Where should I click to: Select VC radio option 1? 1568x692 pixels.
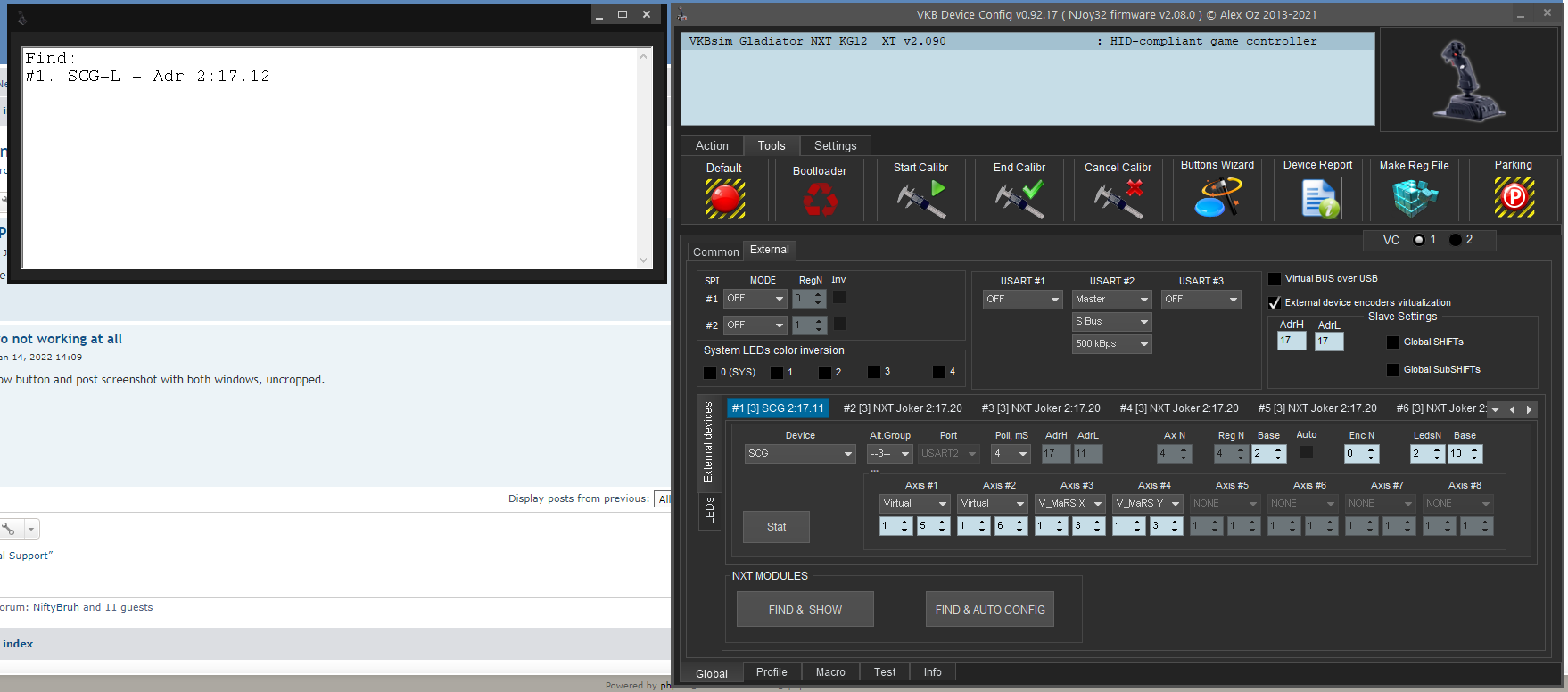(1419, 240)
